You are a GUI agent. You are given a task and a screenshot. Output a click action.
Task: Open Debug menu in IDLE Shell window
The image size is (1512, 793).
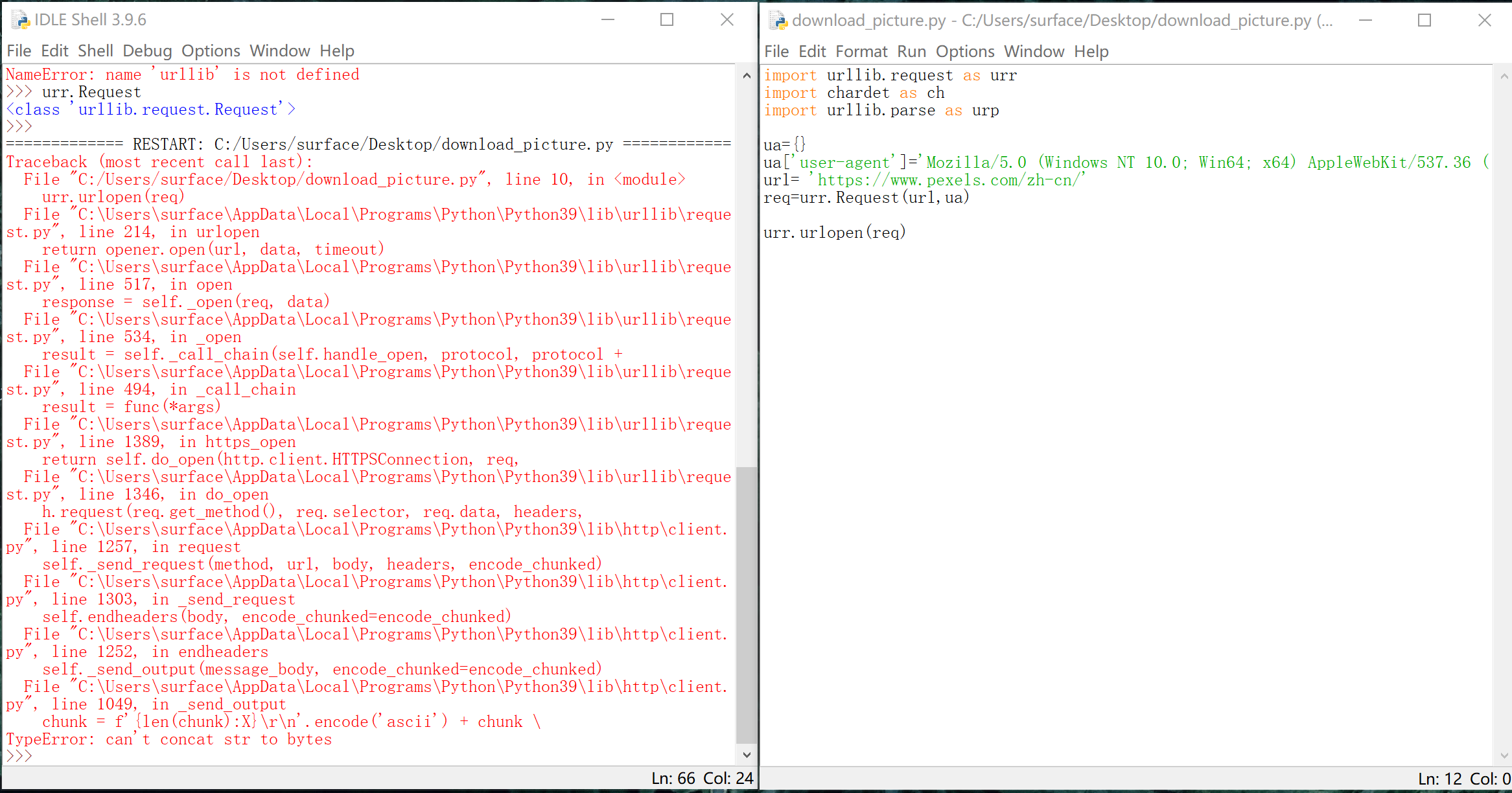tap(147, 51)
